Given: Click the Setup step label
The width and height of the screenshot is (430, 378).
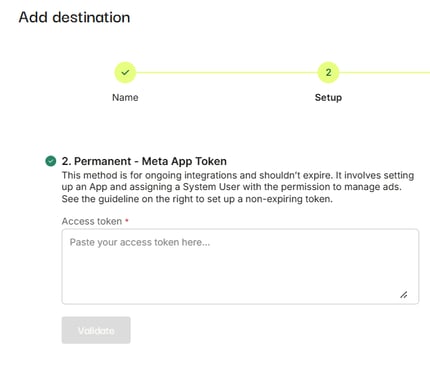Looking at the screenshot, I should point(328,98).
